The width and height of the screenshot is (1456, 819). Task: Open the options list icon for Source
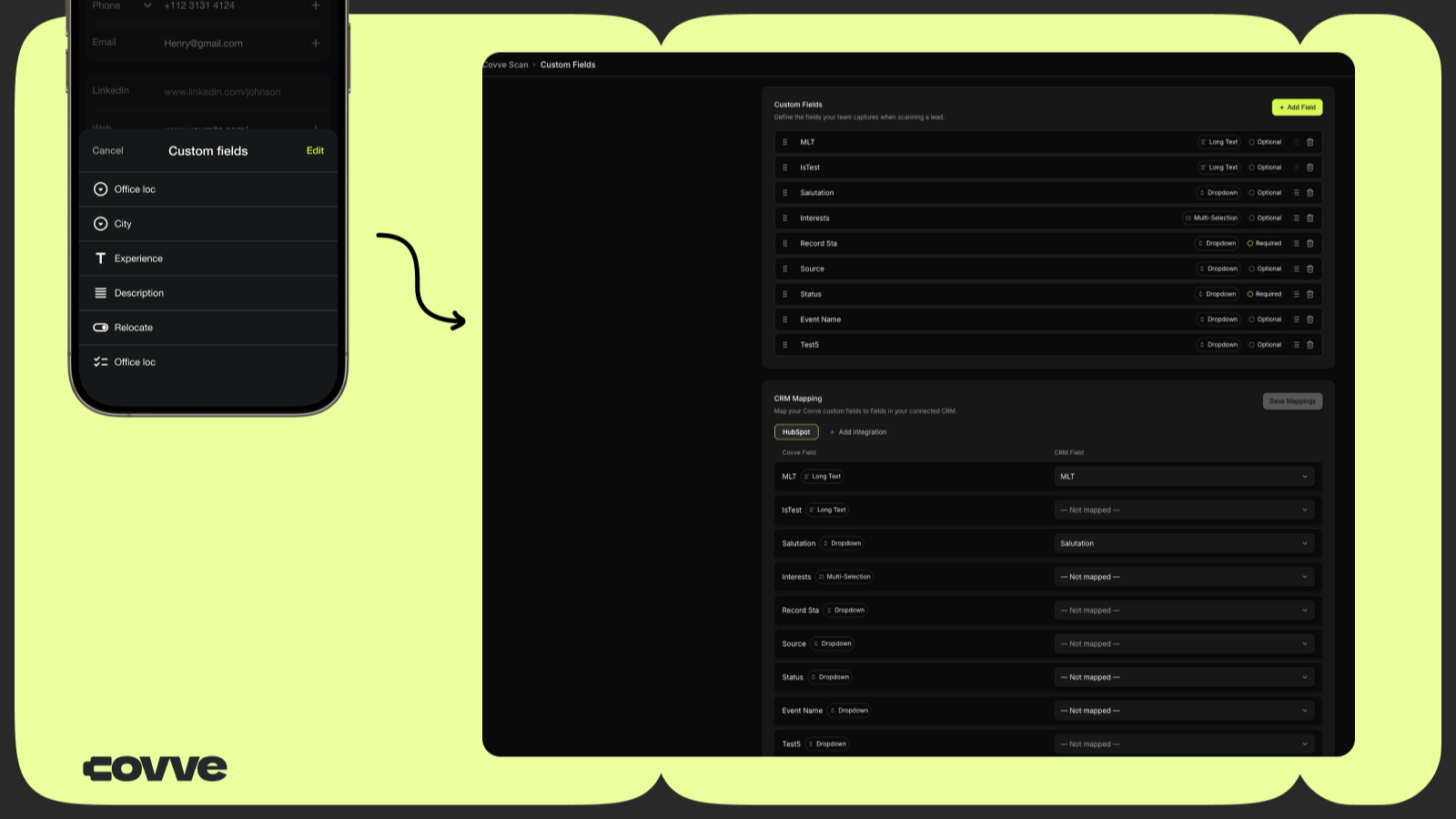click(x=1297, y=268)
